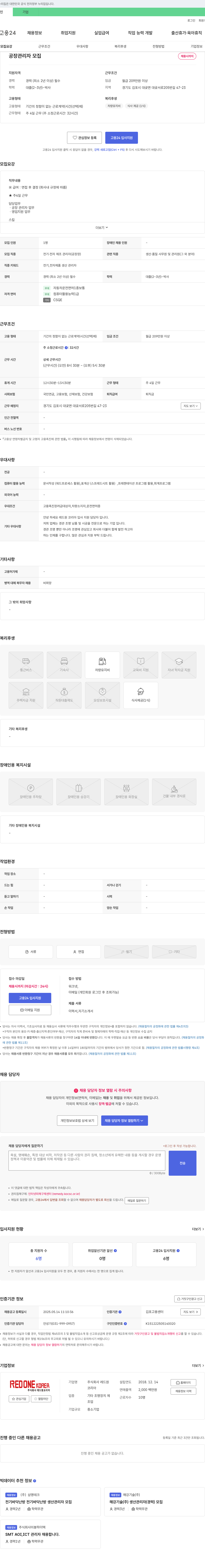This screenshot has width=205, height=1568.
Task: Expand 채용 담당자 정보 열람하기 dropdown
Action: coord(124,1121)
